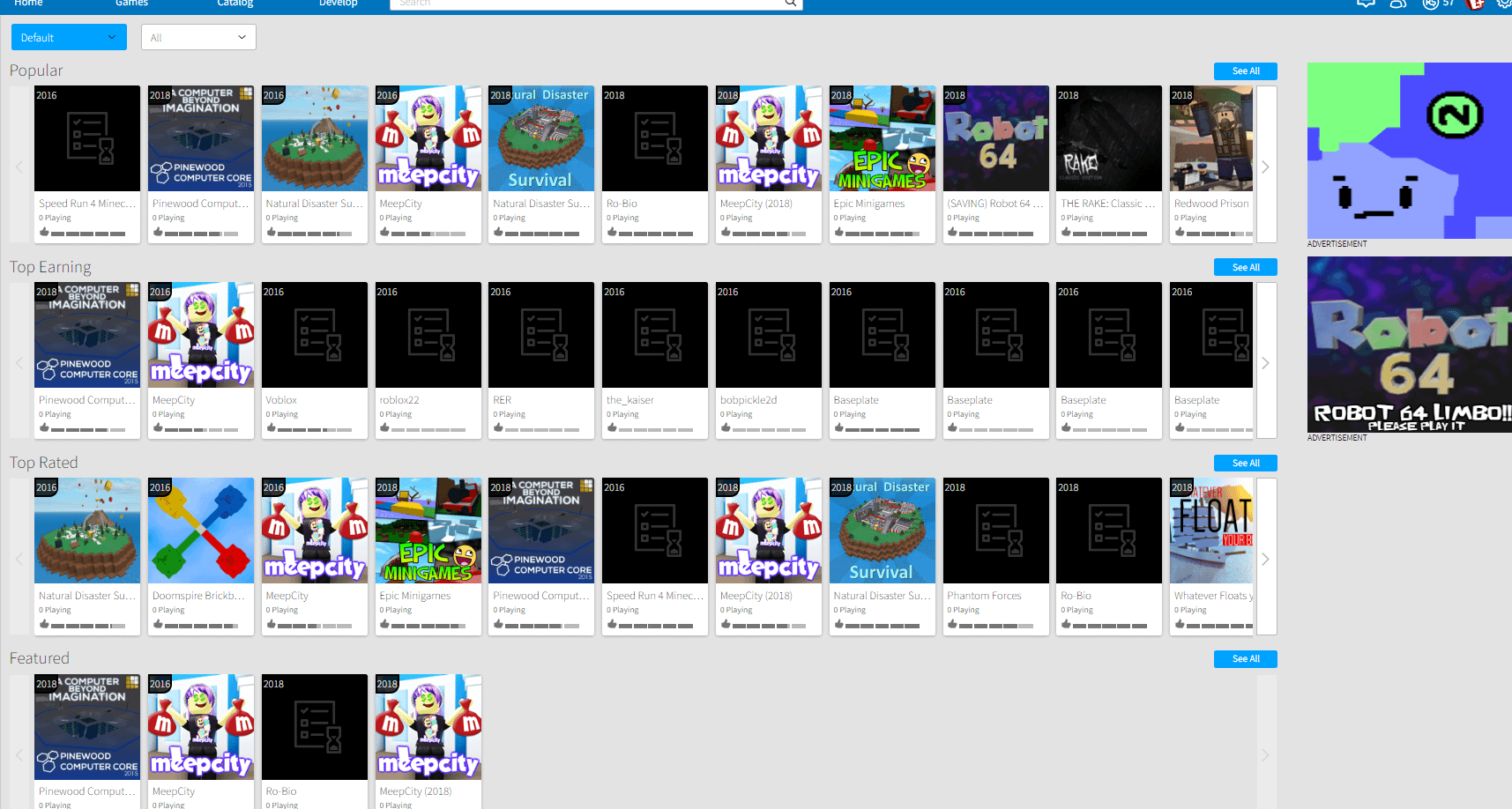Click rating bar on Popular MeepCity (2018) card
Image resolution: width=1512 pixels, height=809 pixels.
(769, 234)
